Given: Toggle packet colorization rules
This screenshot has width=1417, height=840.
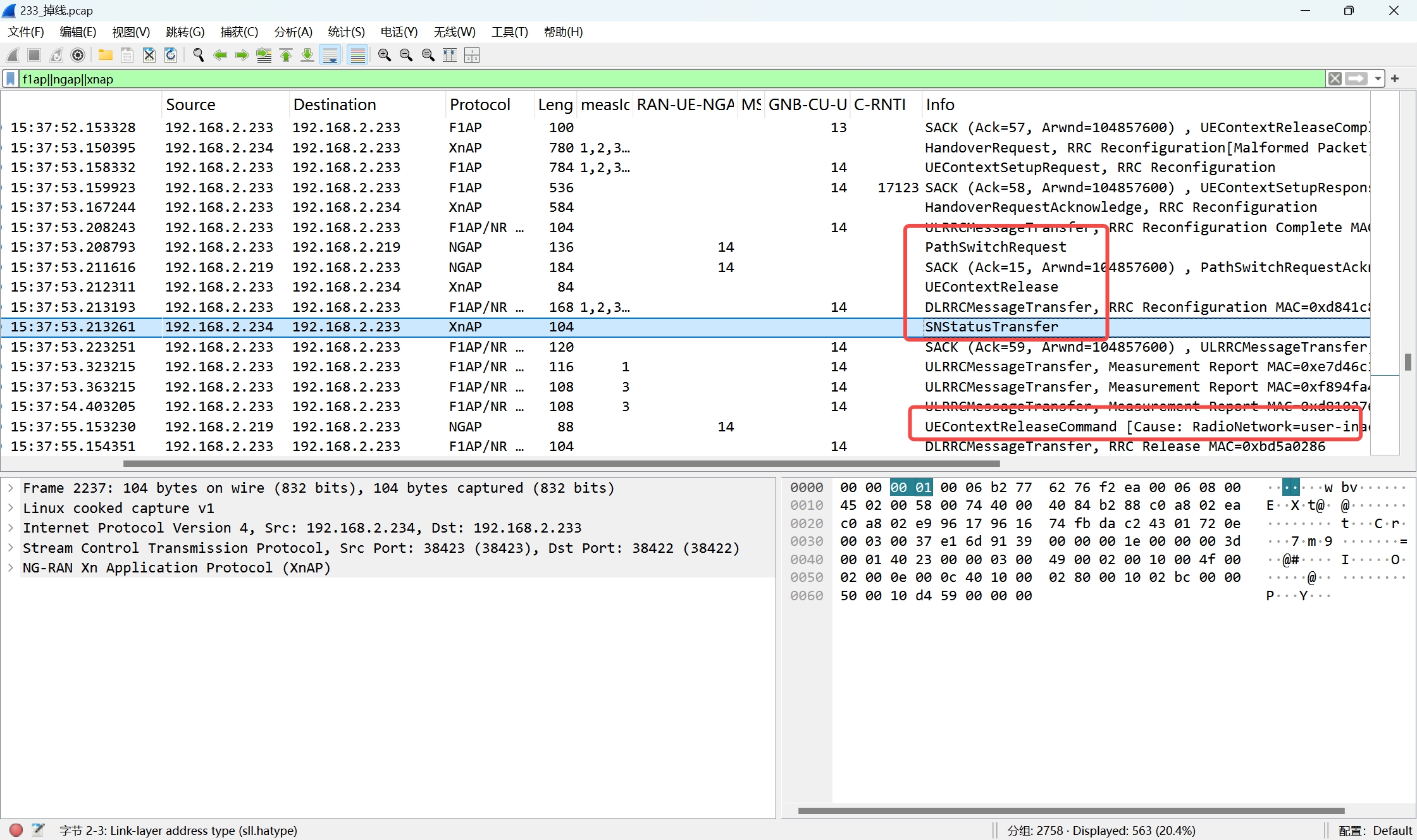Looking at the screenshot, I should click(358, 56).
